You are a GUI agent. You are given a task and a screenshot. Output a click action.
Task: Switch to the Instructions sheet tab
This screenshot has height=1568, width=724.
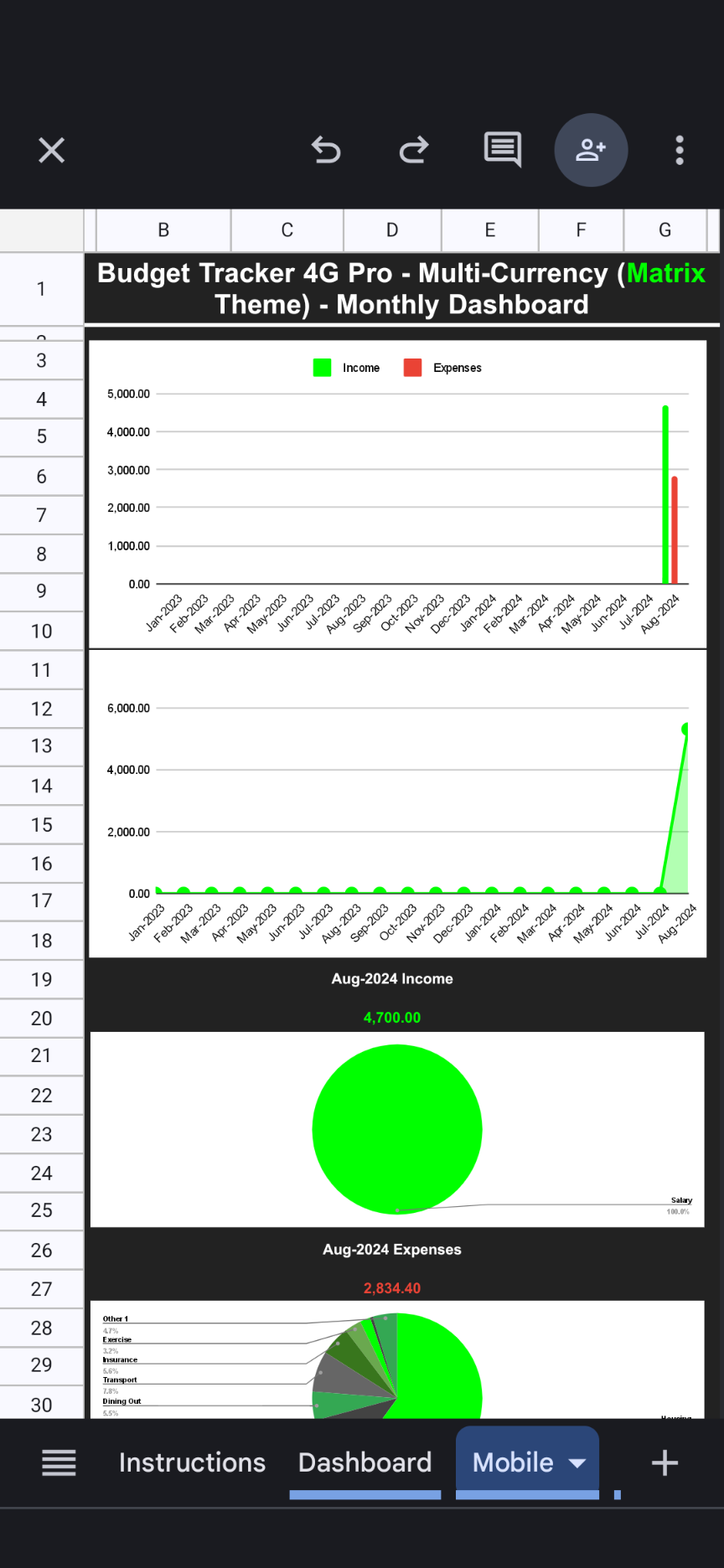(x=192, y=1462)
